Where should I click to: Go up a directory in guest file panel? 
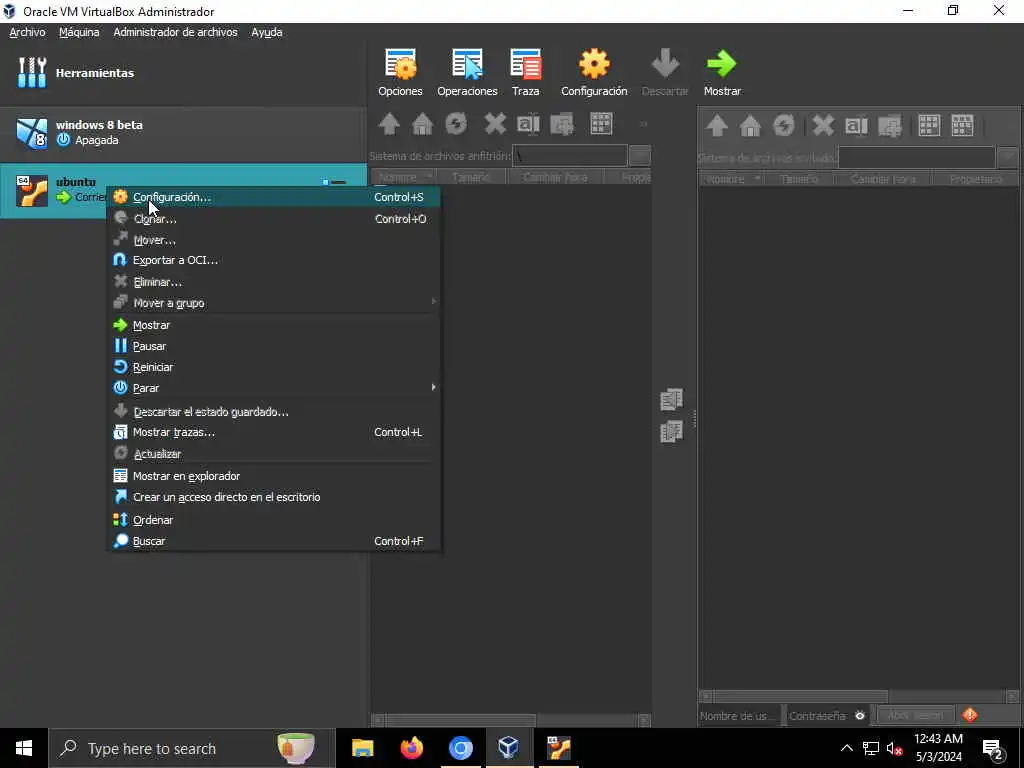coord(717,125)
